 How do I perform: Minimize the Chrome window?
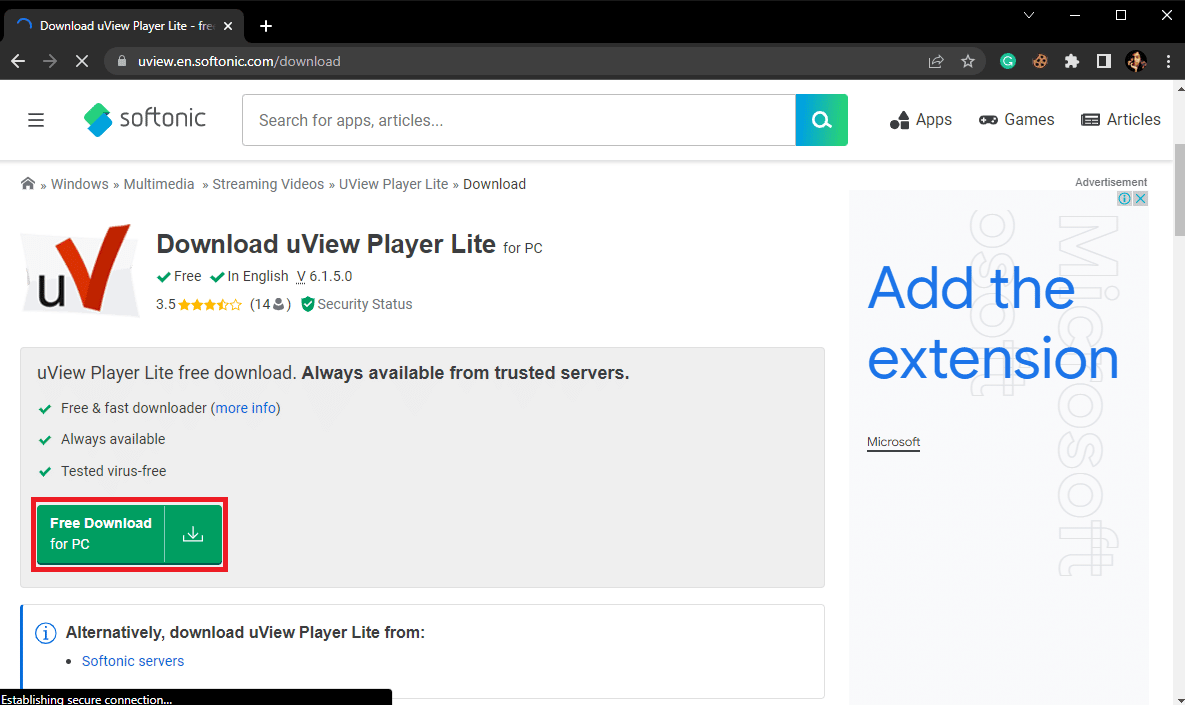pyautogui.click(x=1075, y=15)
